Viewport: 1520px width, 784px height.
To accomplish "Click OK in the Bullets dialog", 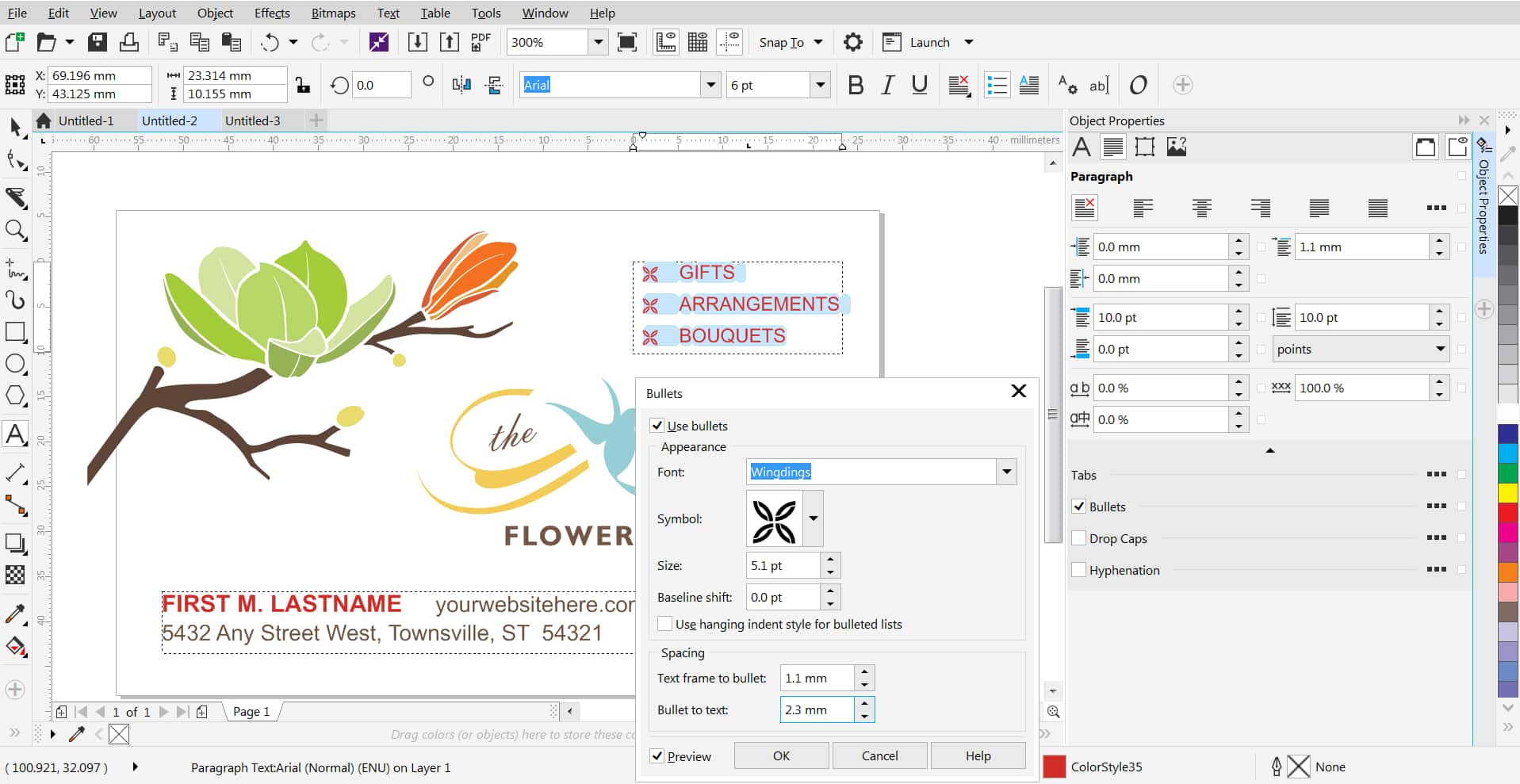I will (781, 755).
